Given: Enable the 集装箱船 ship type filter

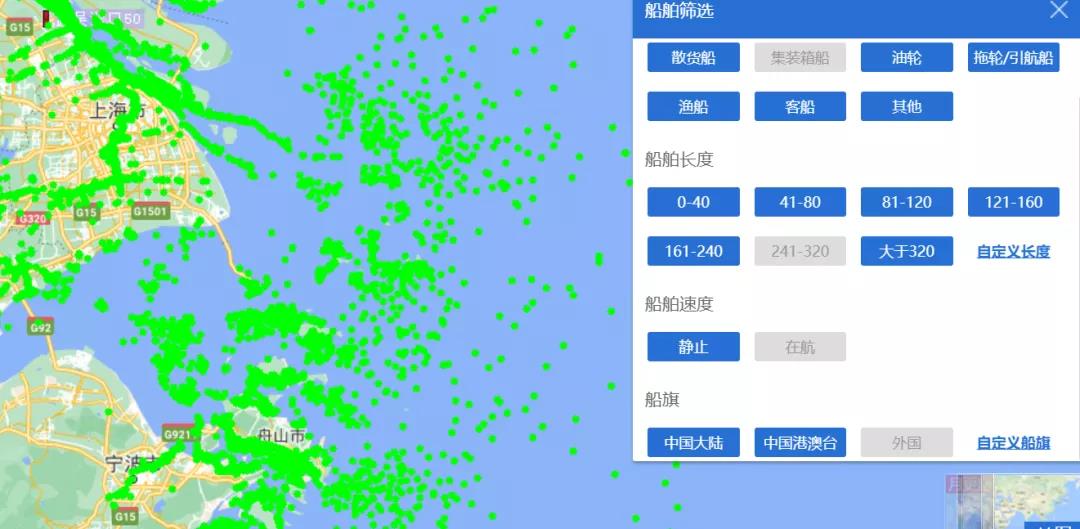Looking at the screenshot, I should [x=800, y=58].
